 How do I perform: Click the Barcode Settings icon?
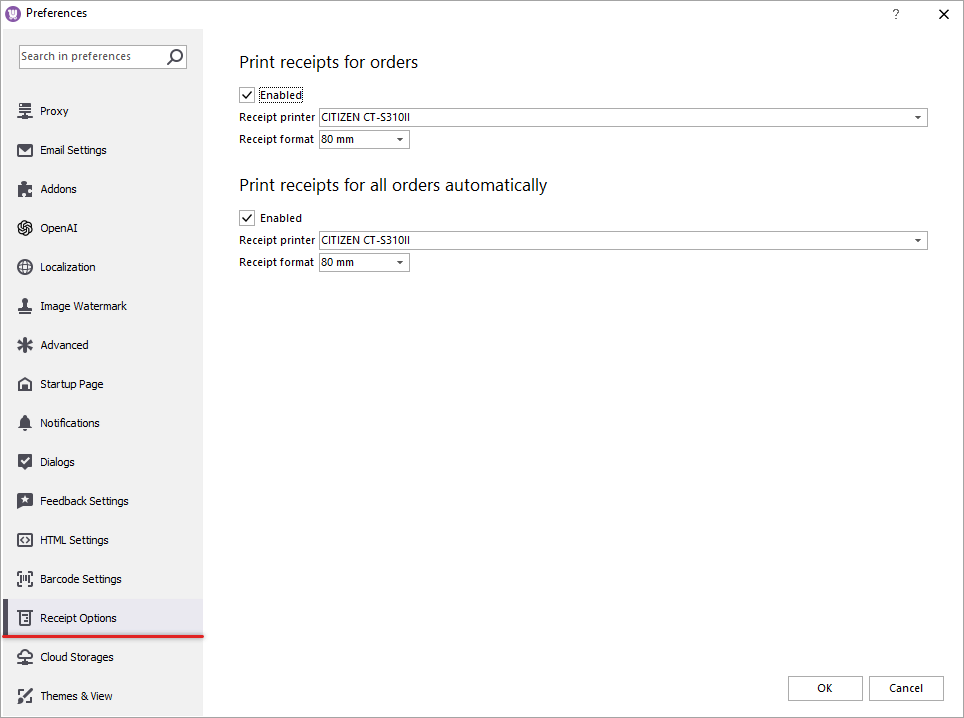point(25,579)
